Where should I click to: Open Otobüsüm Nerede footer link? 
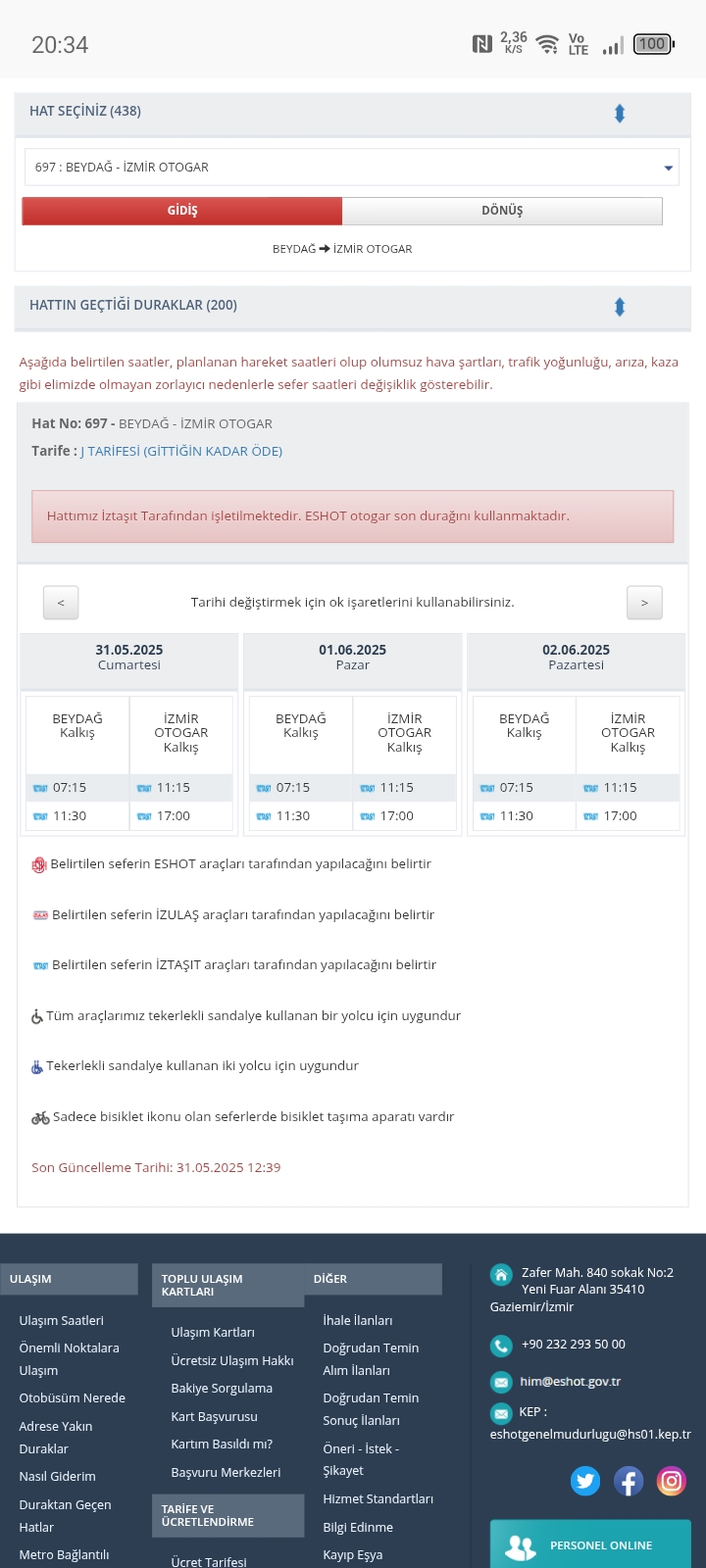click(x=73, y=1398)
